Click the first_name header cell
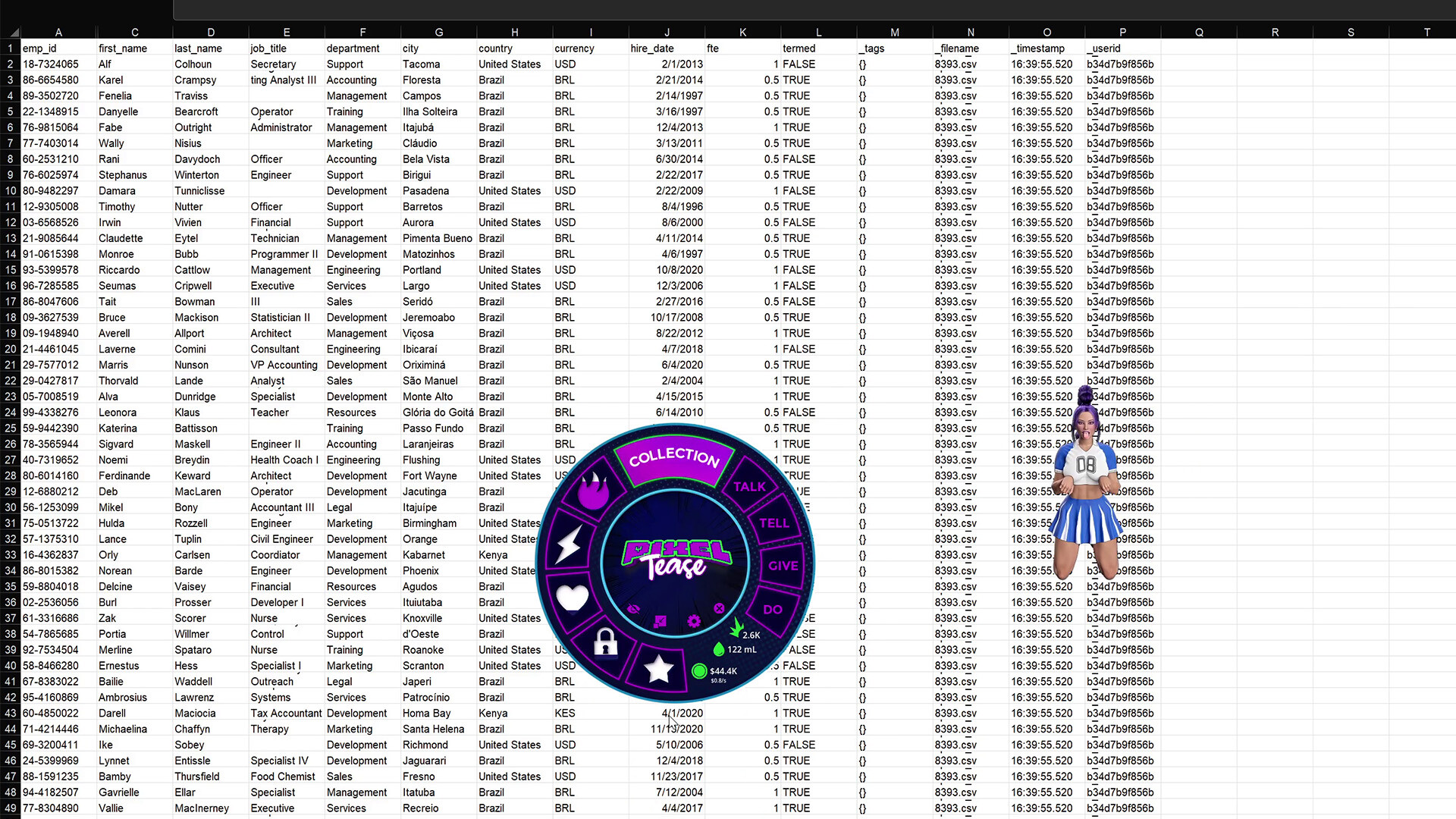 [134, 48]
